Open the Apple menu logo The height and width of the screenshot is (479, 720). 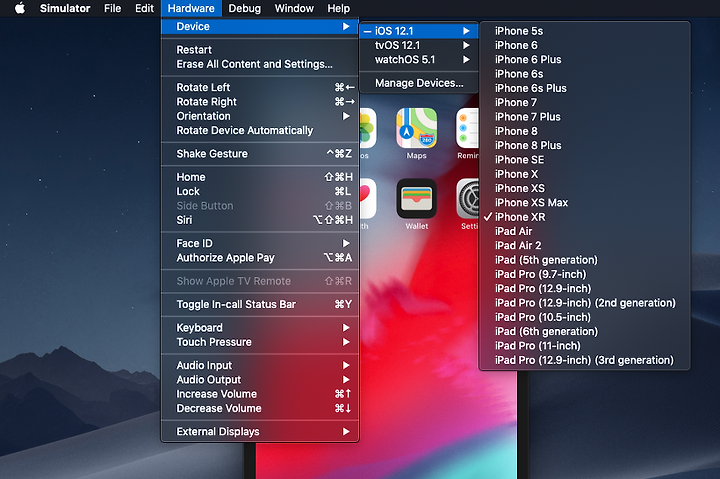pyautogui.click(x=20, y=8)
